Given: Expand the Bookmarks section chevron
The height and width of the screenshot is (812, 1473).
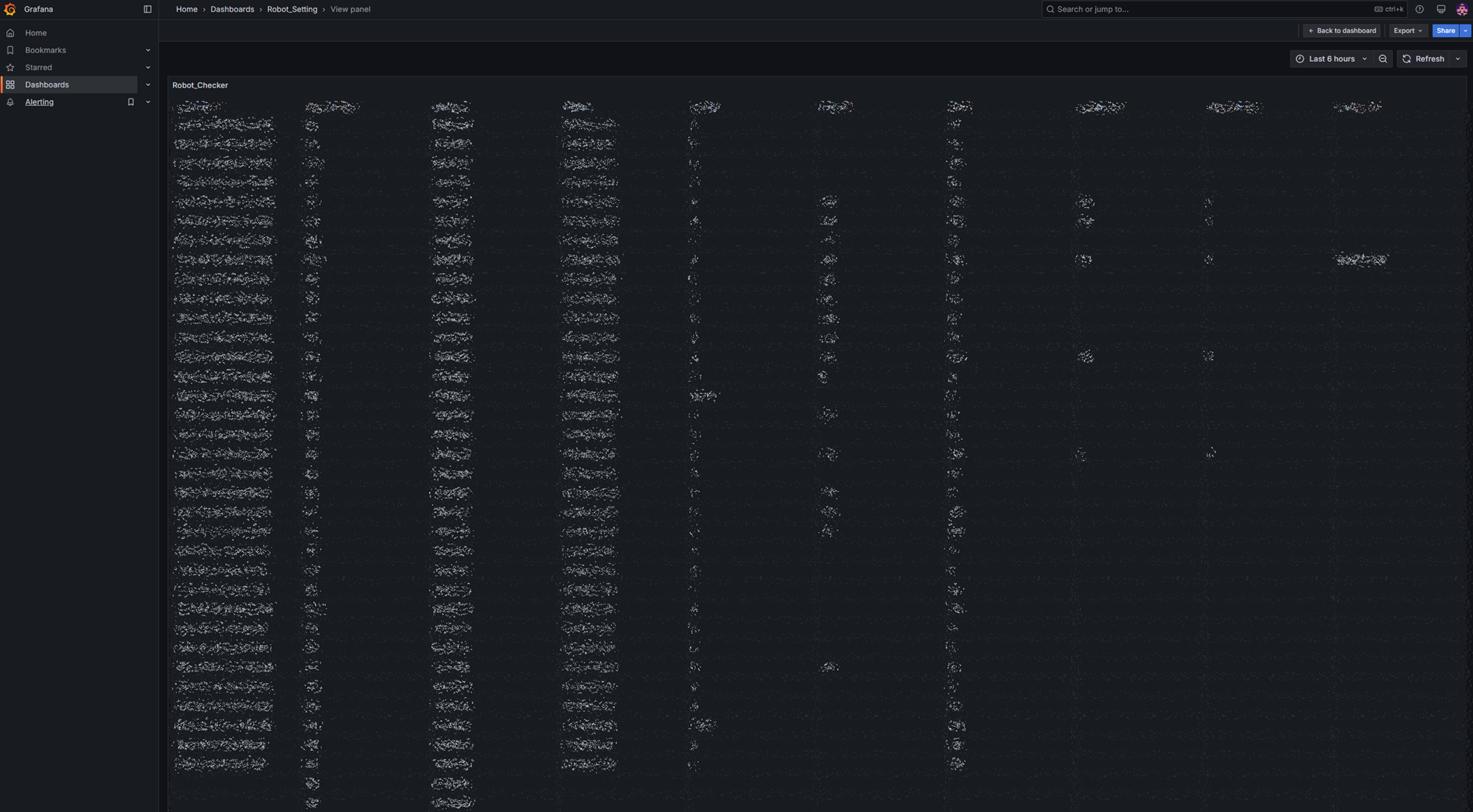Looking at the screenshot, I should click(x=148, y=51).
